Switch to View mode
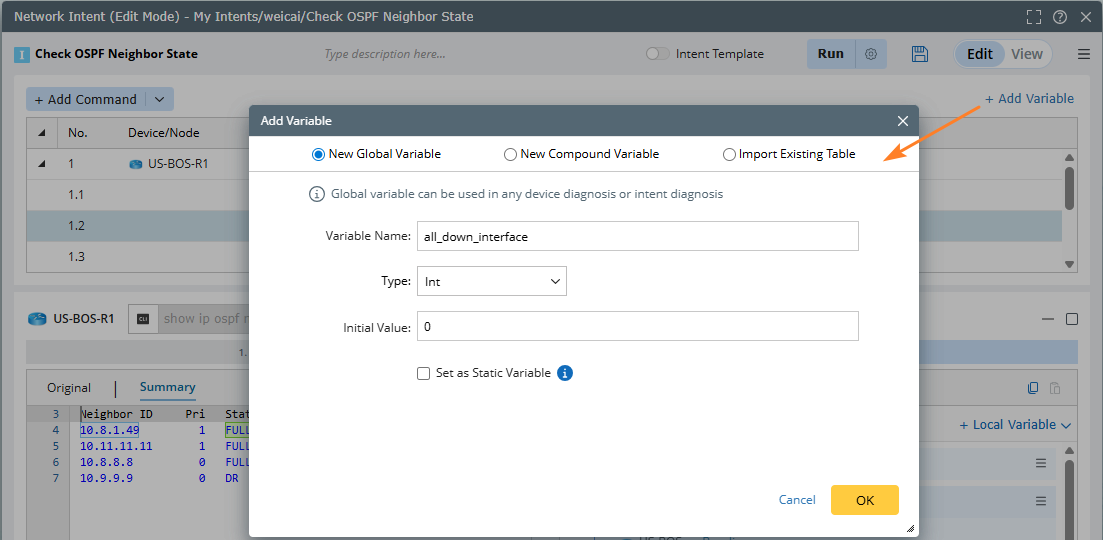 point(1027,54)
